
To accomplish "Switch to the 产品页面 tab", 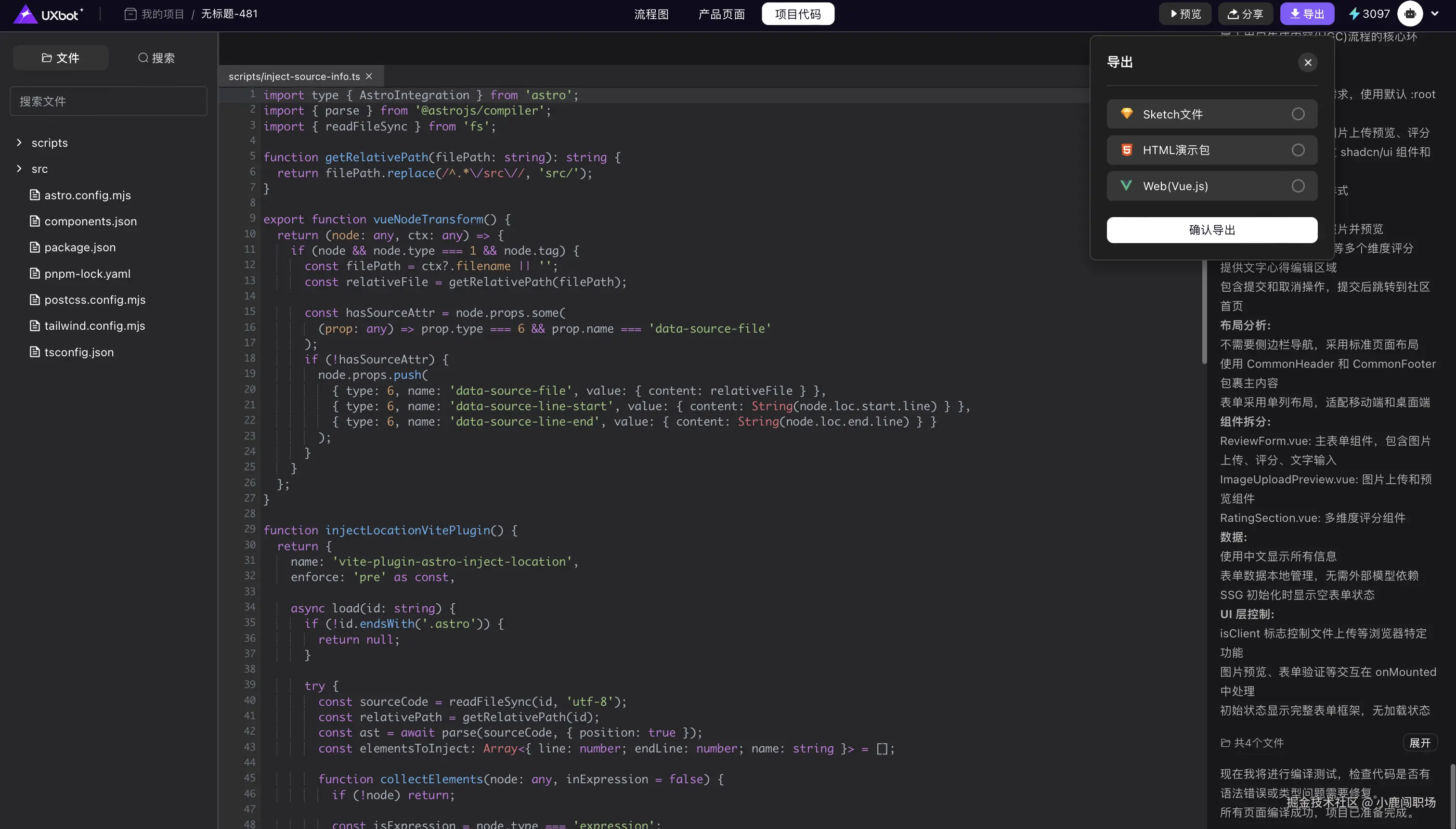I will coord(721,14).
